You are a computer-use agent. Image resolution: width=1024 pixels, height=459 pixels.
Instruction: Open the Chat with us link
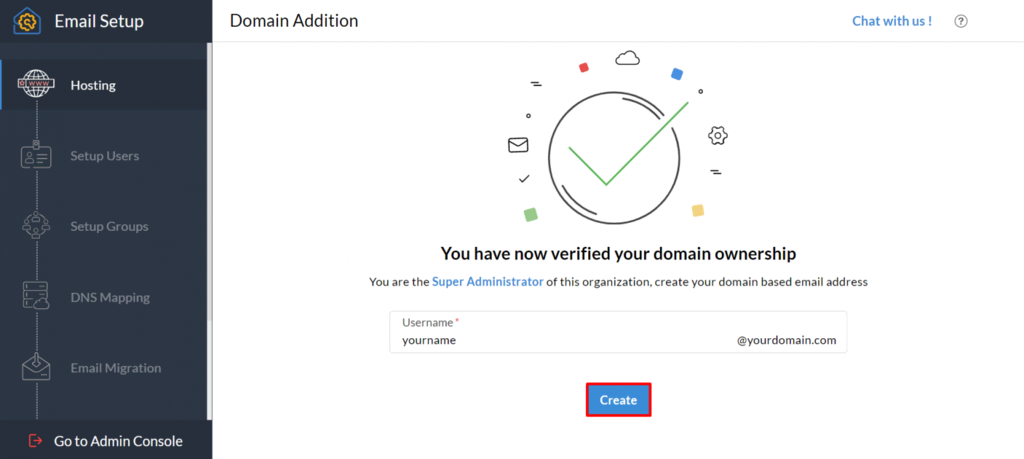[891, 21]
